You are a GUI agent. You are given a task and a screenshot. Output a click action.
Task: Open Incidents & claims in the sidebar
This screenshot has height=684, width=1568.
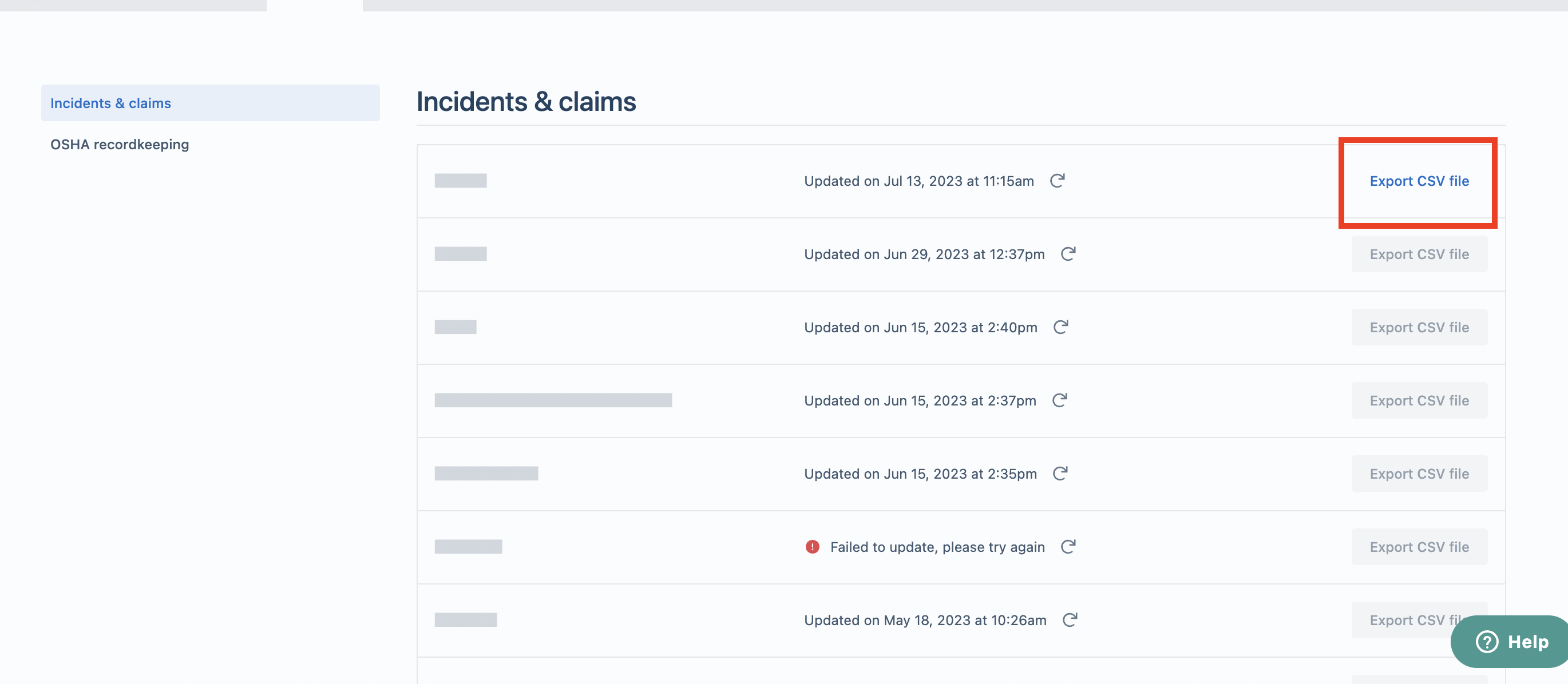click(211, 103)
